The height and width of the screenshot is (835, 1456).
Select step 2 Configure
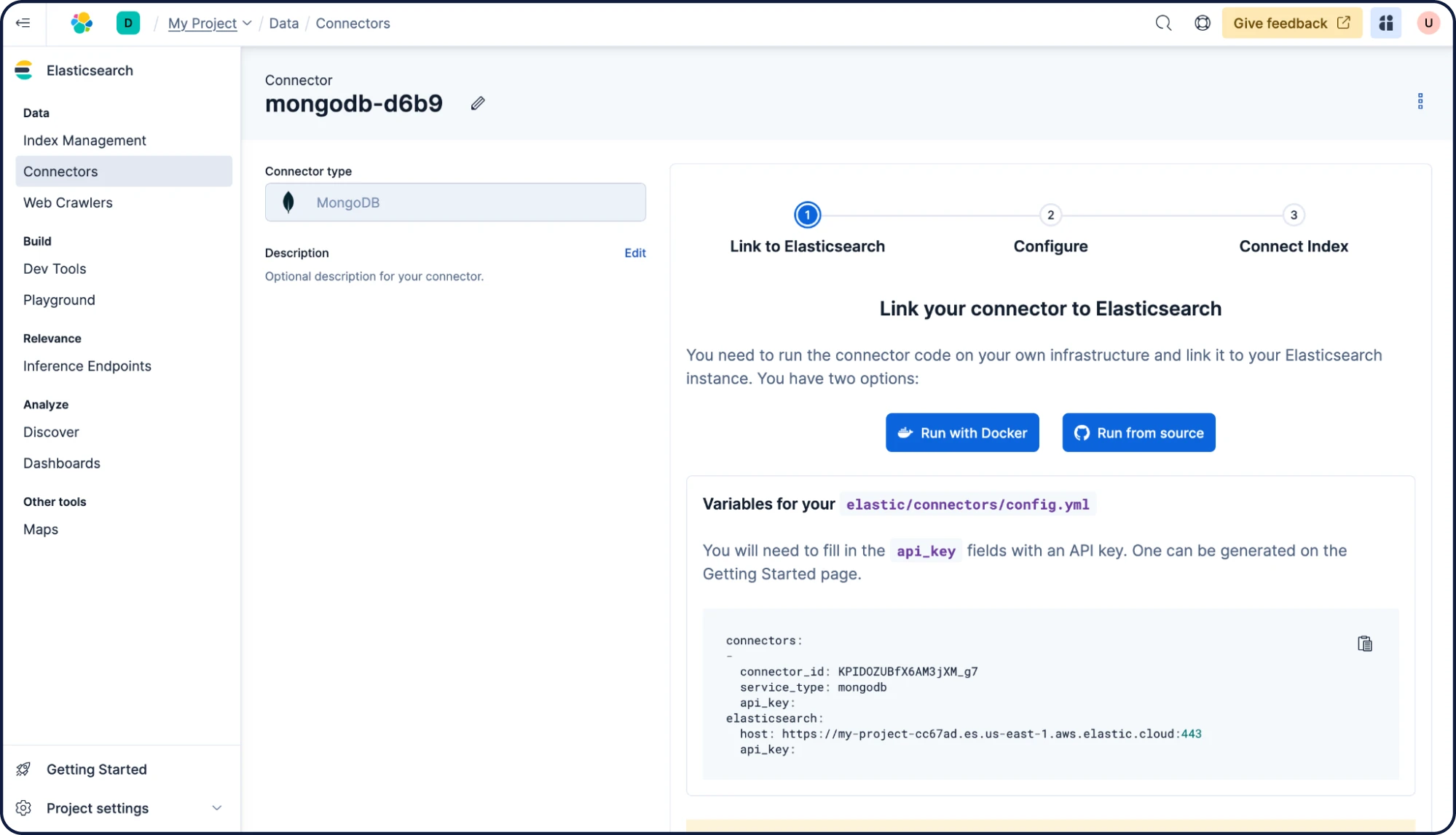(1050, 215)
